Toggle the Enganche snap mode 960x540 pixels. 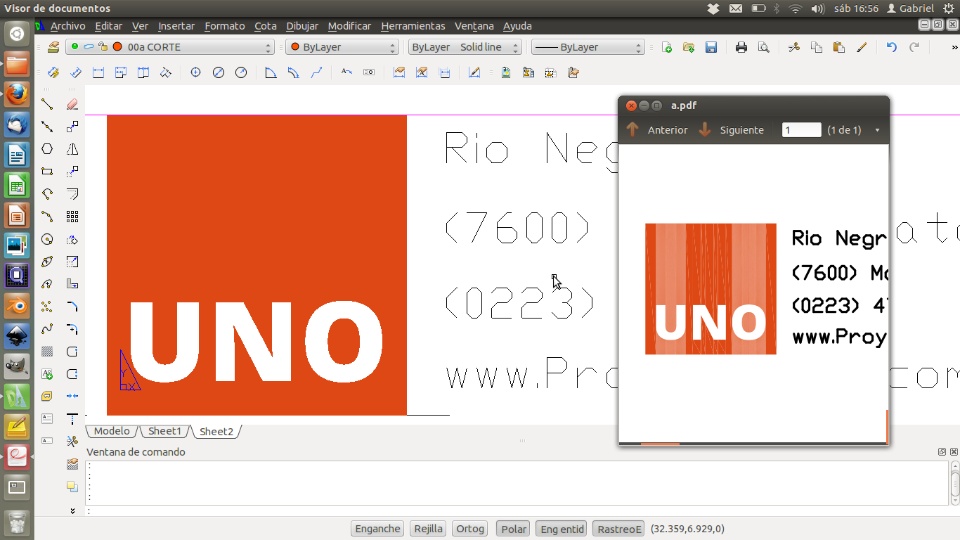377,528
